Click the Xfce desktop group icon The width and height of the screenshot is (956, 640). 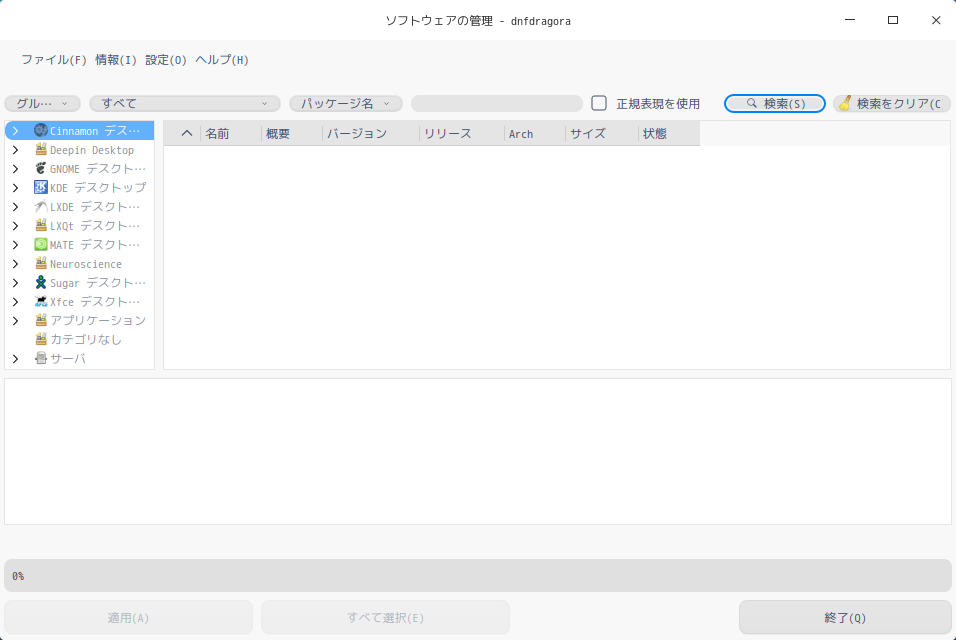coord(41,301)
